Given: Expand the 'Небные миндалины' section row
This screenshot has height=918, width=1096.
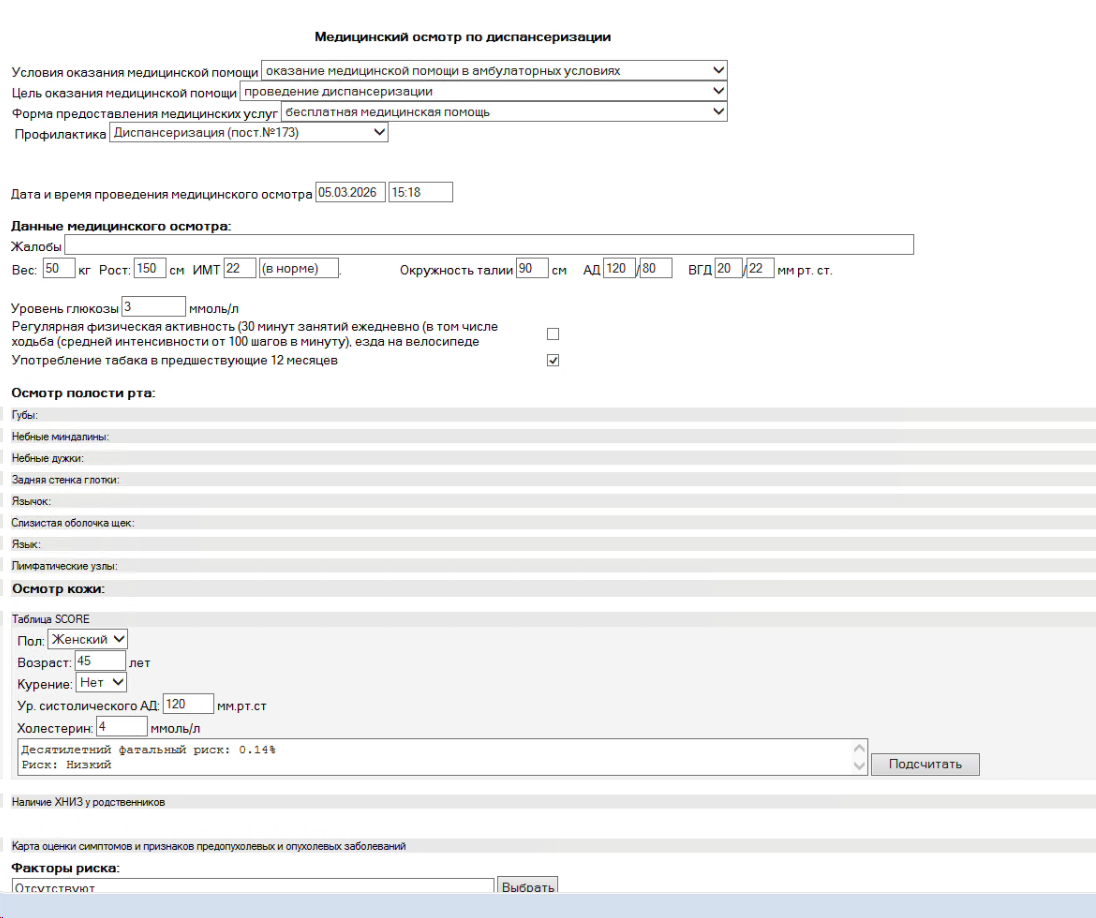Looking at the screenshot, I should pos(60,436).
